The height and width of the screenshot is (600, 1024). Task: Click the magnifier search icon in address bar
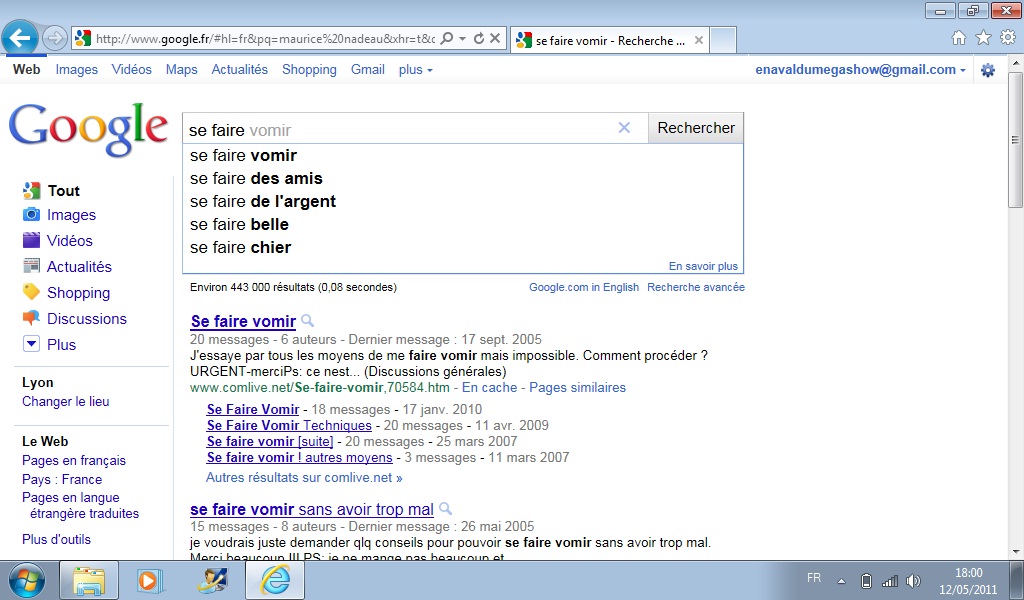click(x=447, y=39)
